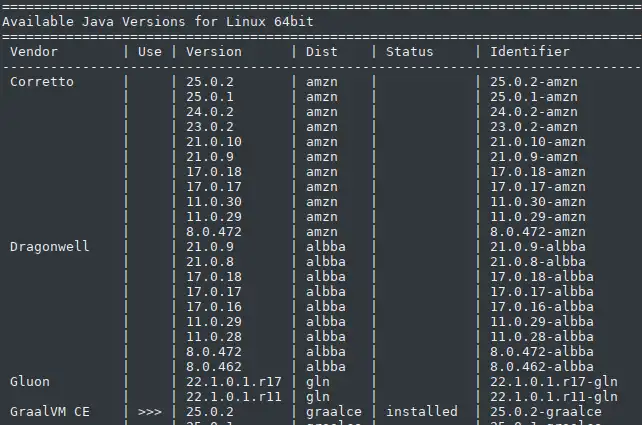Screen dimensions: 642x425
Task: Click the Identifier column header
Action: tap(530, 51)
